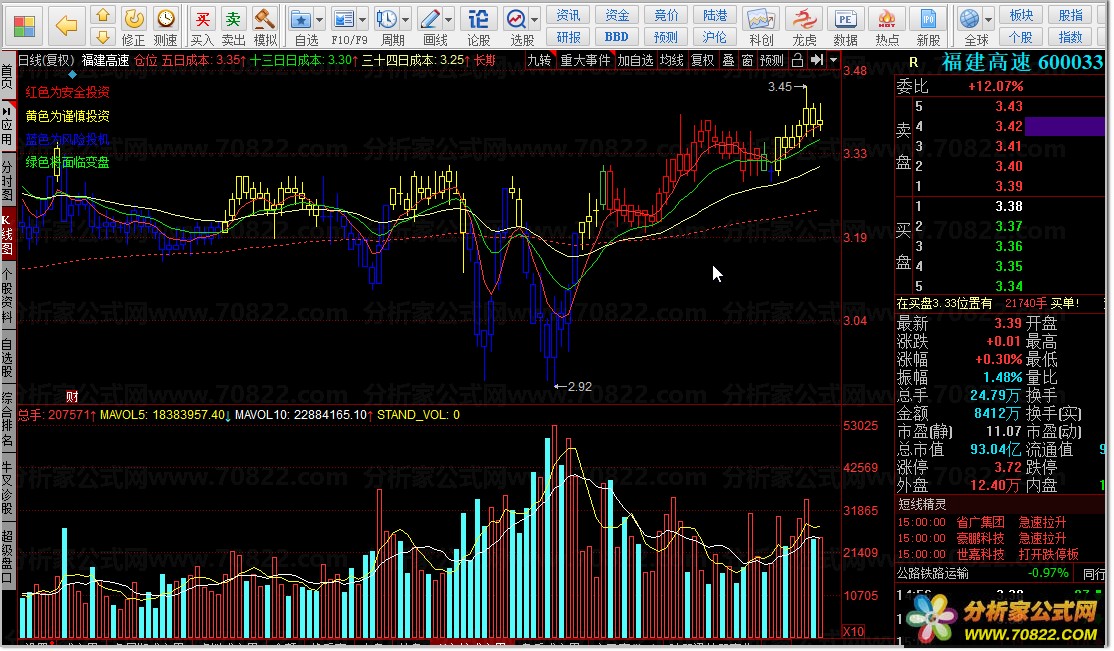This screenshot has height=651, width=1114.
Task: Click the 指数 index button
Action: point(1071,37)
